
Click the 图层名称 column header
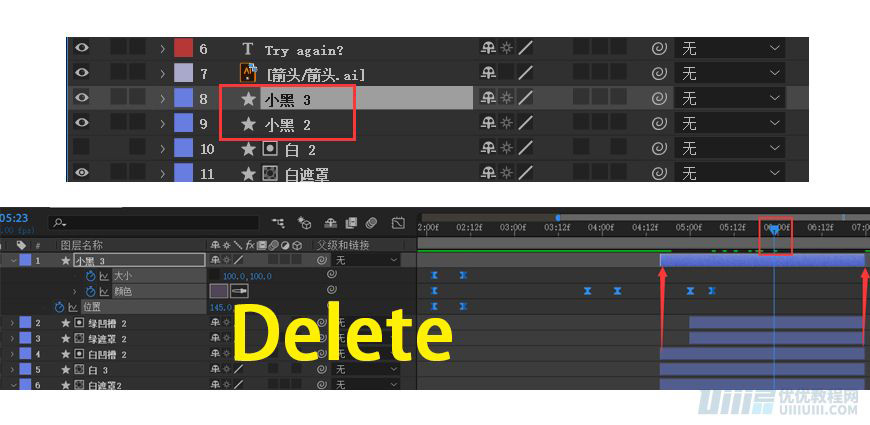tap(81, 245)
